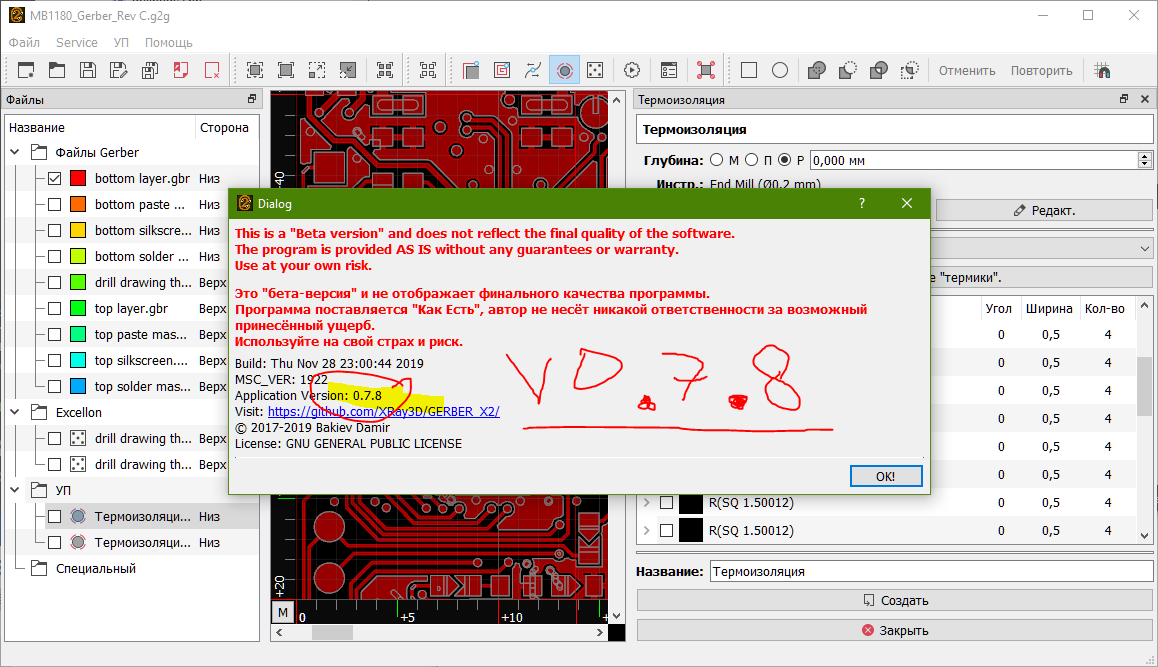Click the red Close file X icon
This screenshot has width=1158, height=667.
(x=212, y=70)
